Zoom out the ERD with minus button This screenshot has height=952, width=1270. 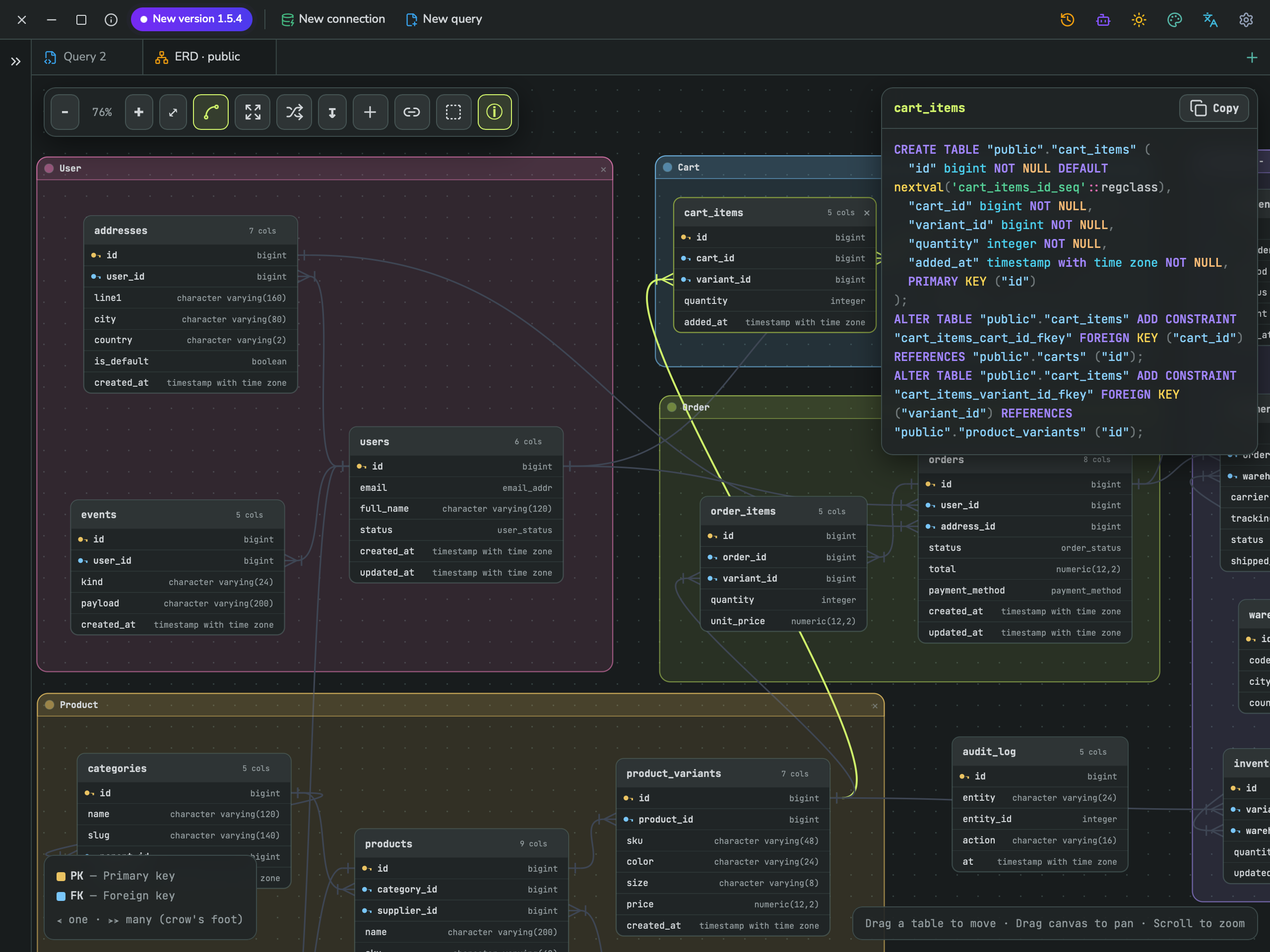coord(65,112)
